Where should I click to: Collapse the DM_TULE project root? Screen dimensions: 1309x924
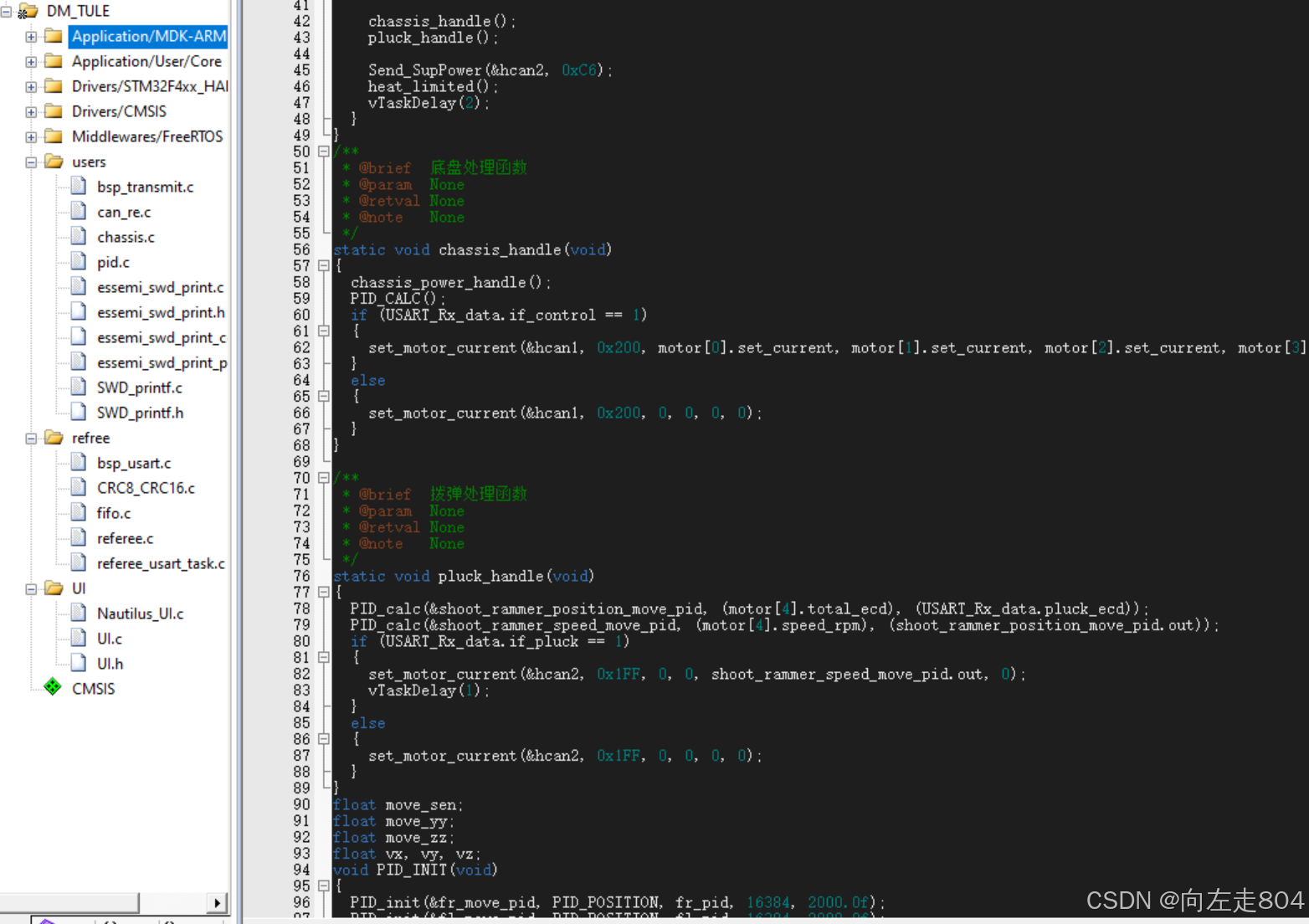pos(6,12)
